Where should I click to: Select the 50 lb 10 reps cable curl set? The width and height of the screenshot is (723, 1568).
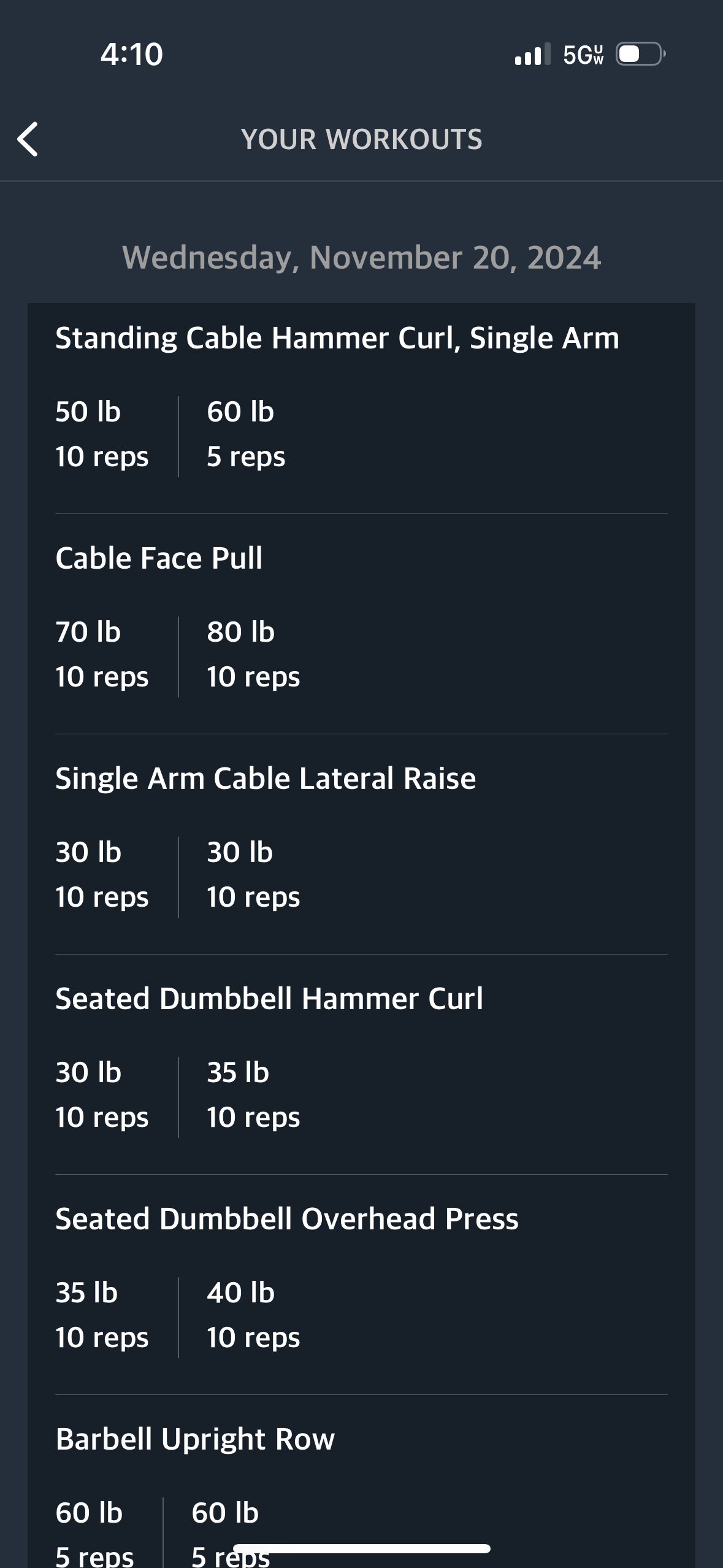tap(102, 434)
